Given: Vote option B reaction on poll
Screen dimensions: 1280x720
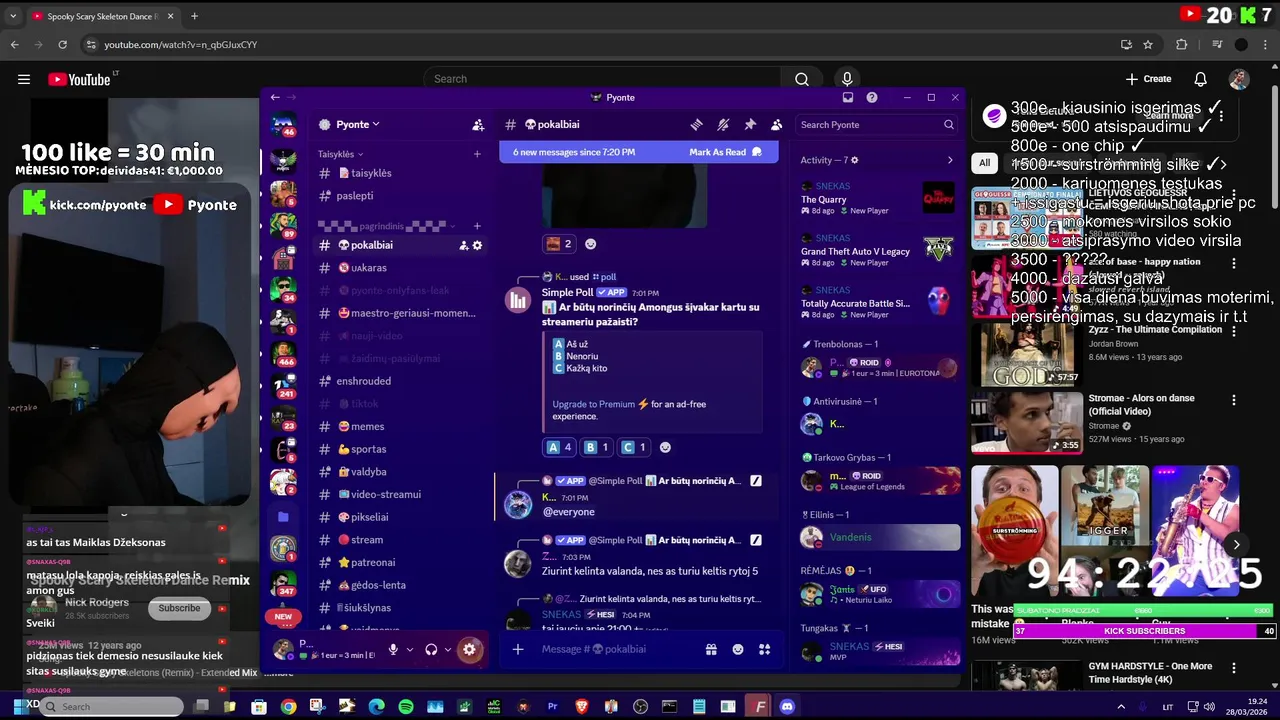Looking at the screenshot, I should click(596, 447).
